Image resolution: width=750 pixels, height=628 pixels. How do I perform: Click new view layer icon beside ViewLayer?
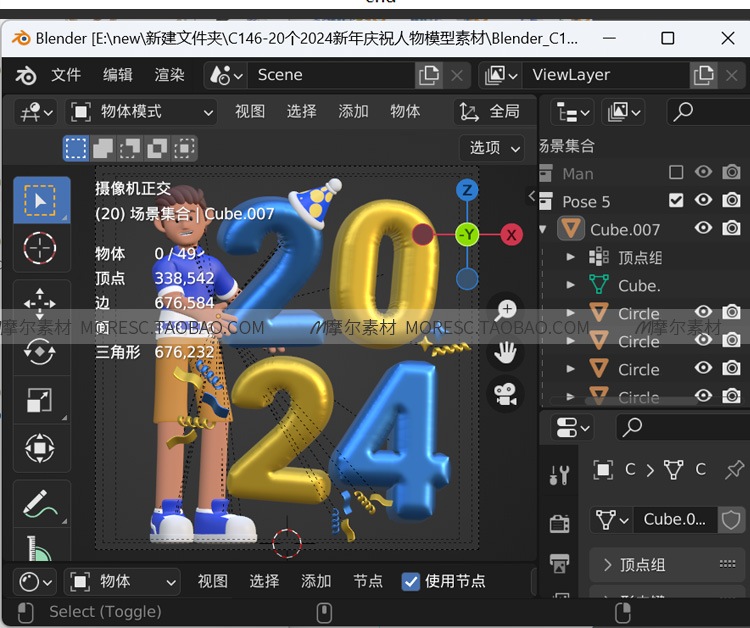pyautogui.click(x=704, y=75)
